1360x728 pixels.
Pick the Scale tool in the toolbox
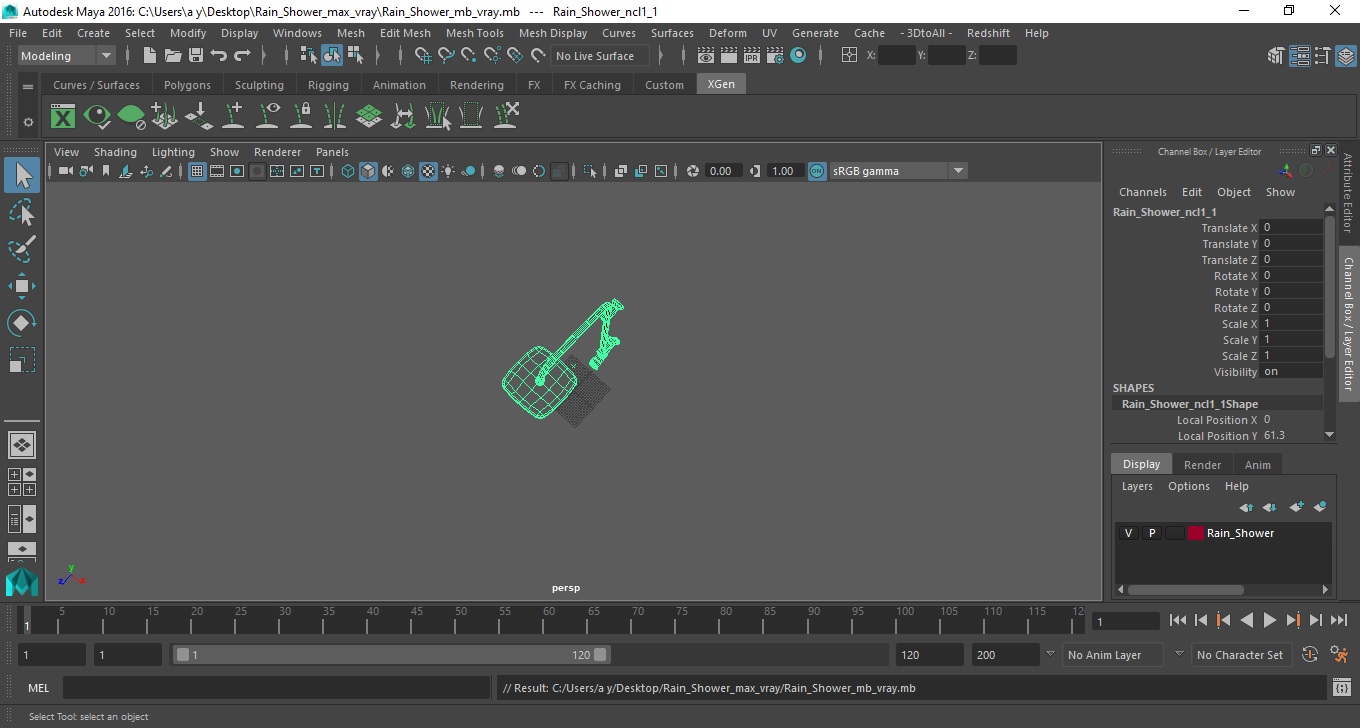pos(22,360)
